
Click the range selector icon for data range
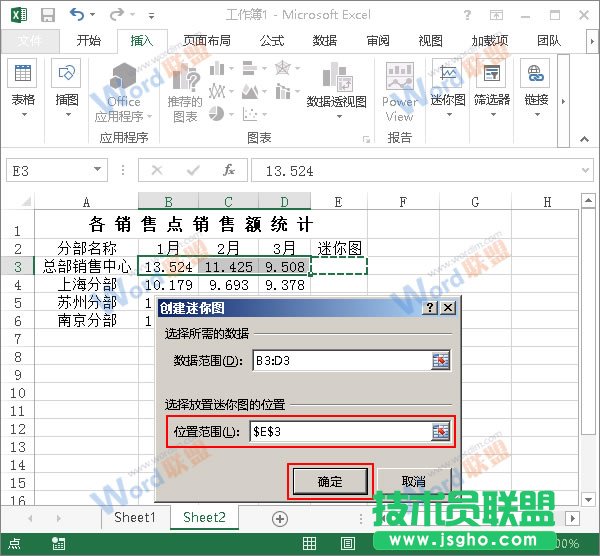point(440,360)
